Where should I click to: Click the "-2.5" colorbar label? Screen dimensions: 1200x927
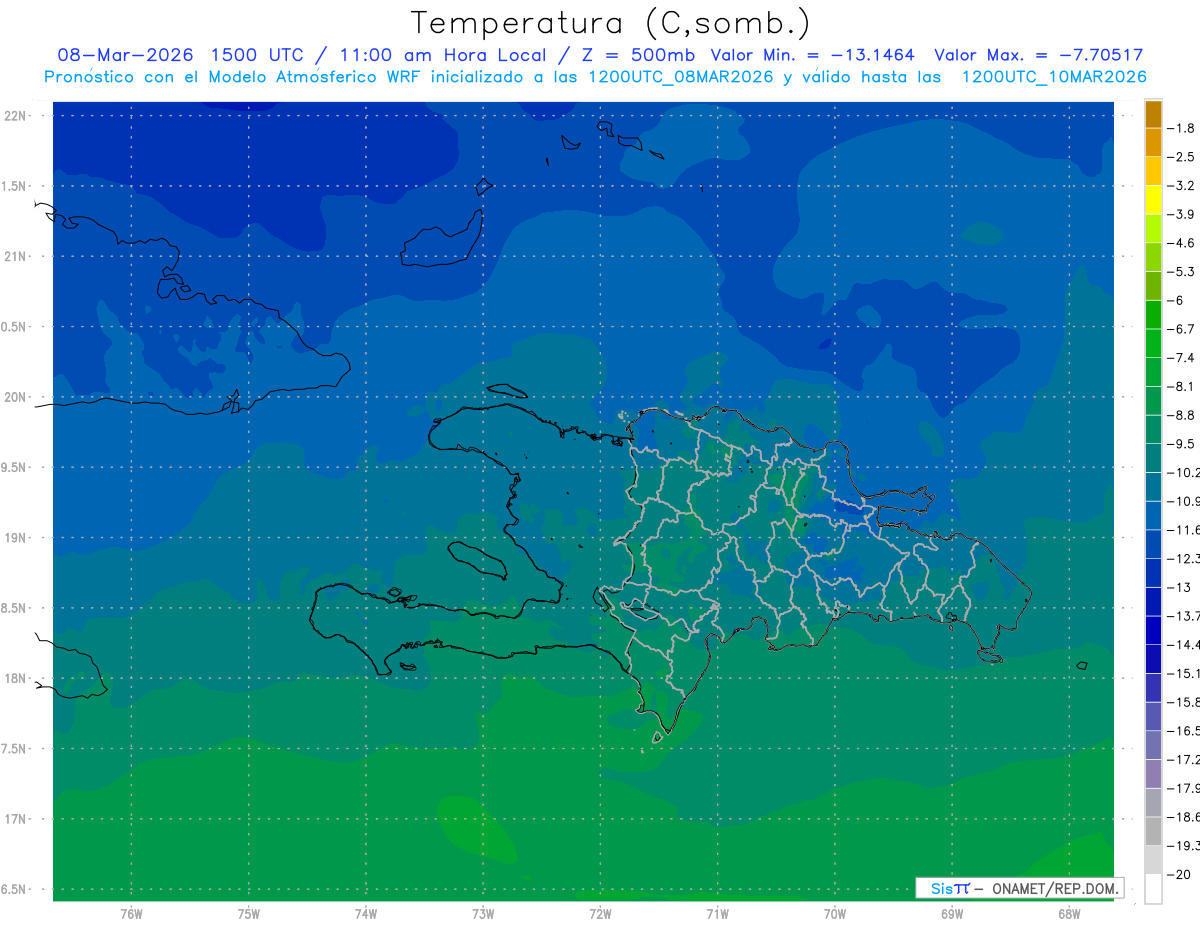pyautogui.click(x=1182, y=157)
